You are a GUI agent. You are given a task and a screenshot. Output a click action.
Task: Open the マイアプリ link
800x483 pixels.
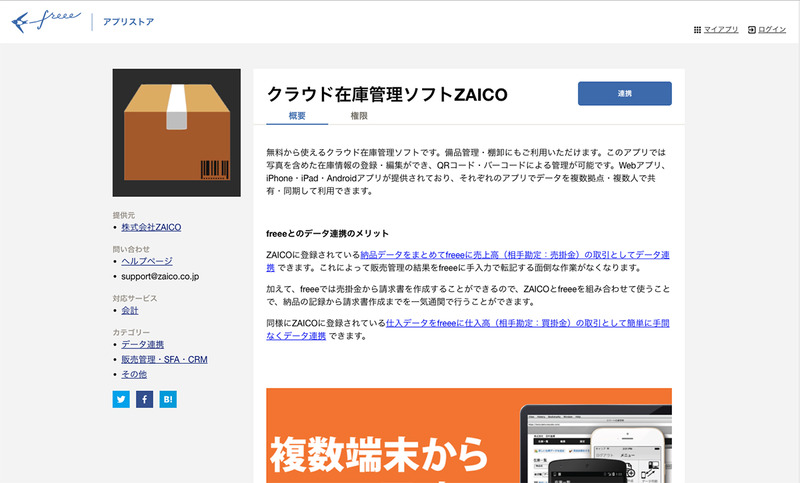[x=721, y=30]
